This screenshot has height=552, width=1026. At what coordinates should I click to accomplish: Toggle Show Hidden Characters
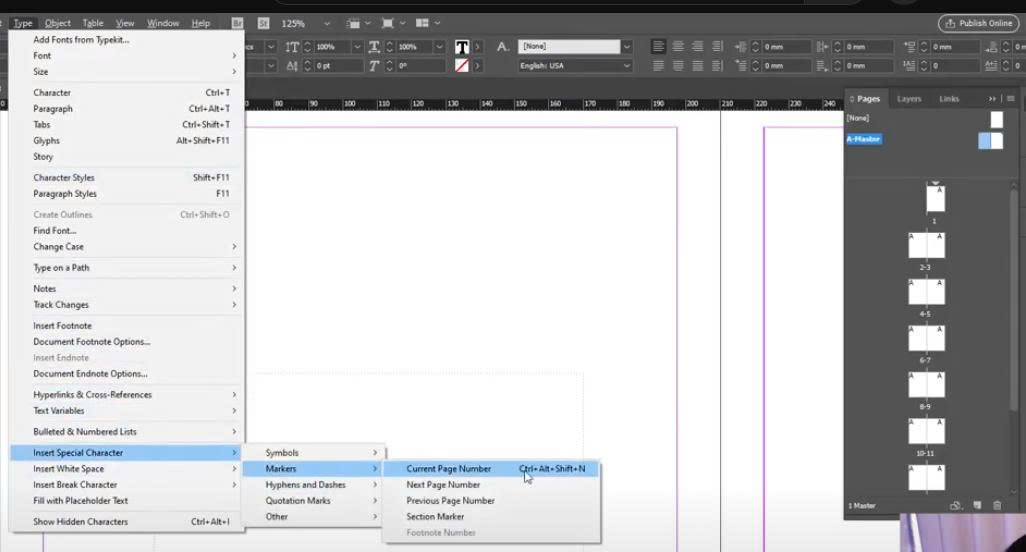pyautogui.click(x=126, y=522)
